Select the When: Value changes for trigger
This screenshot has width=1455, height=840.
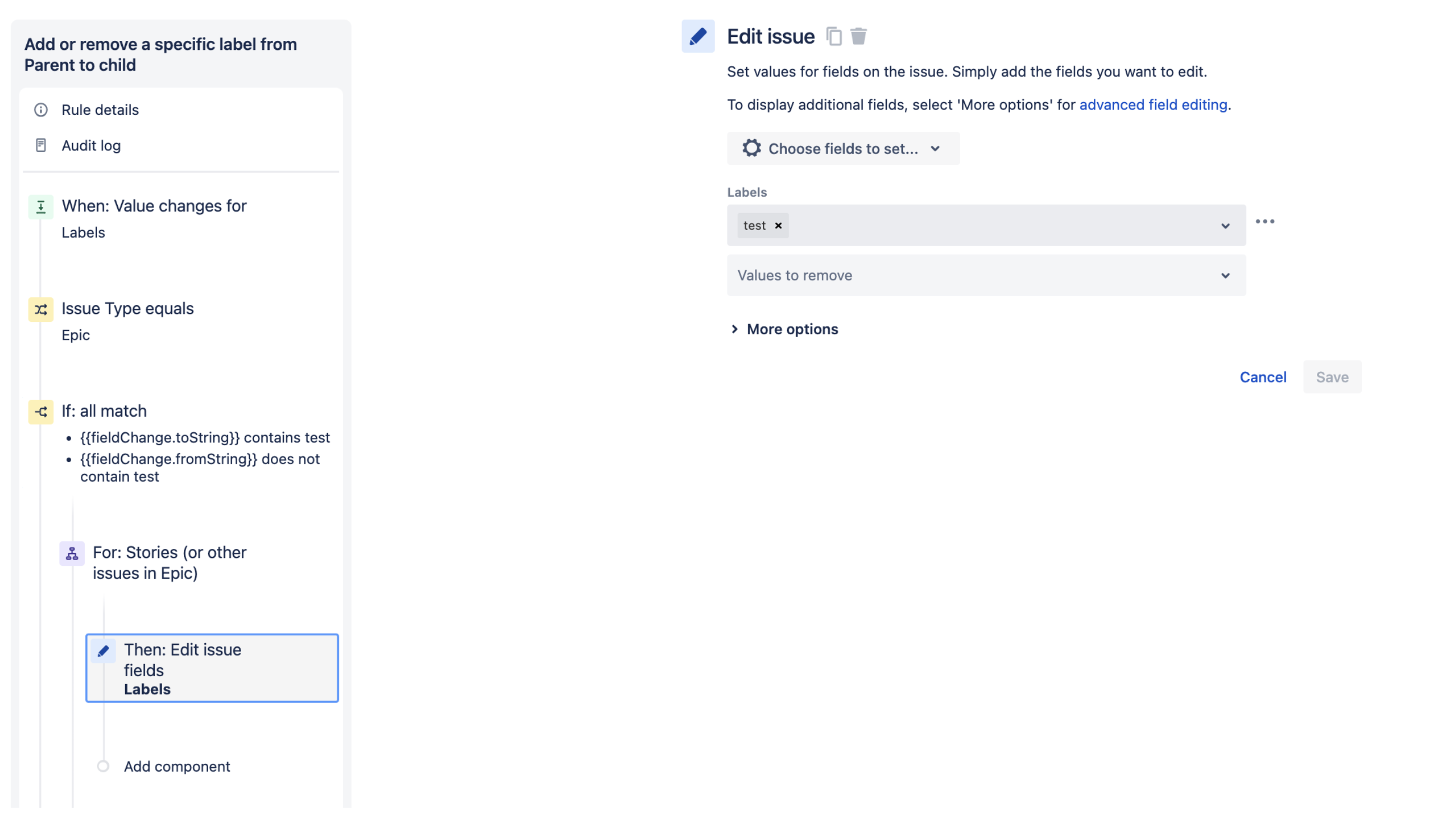click(x=154, y=206)
